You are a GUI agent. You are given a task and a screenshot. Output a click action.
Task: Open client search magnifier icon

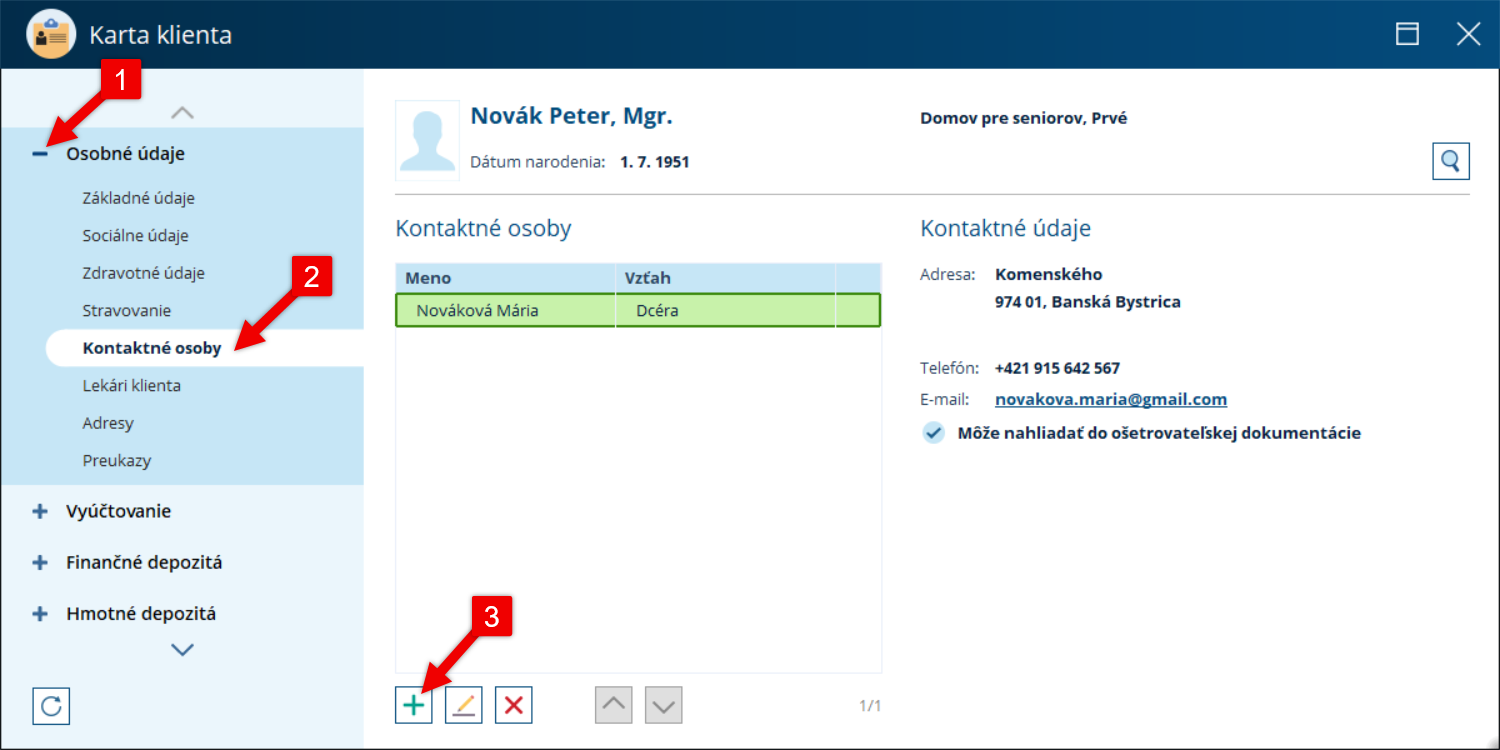click(x=1451, y=160)
